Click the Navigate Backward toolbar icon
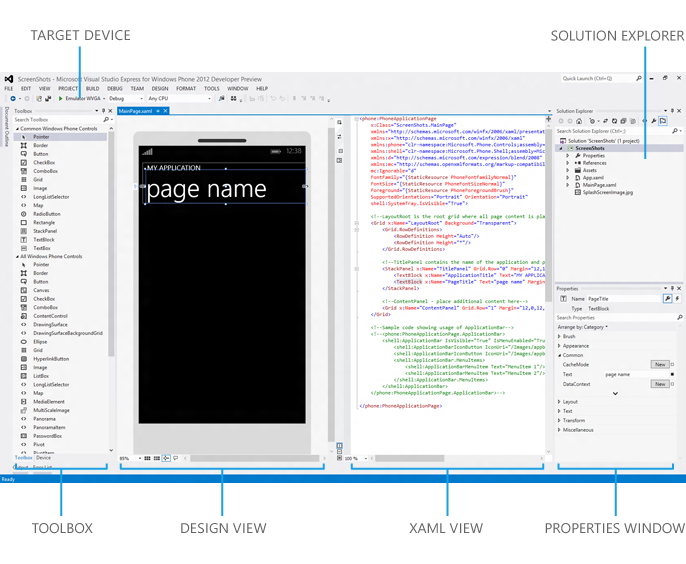 [13, 98]
